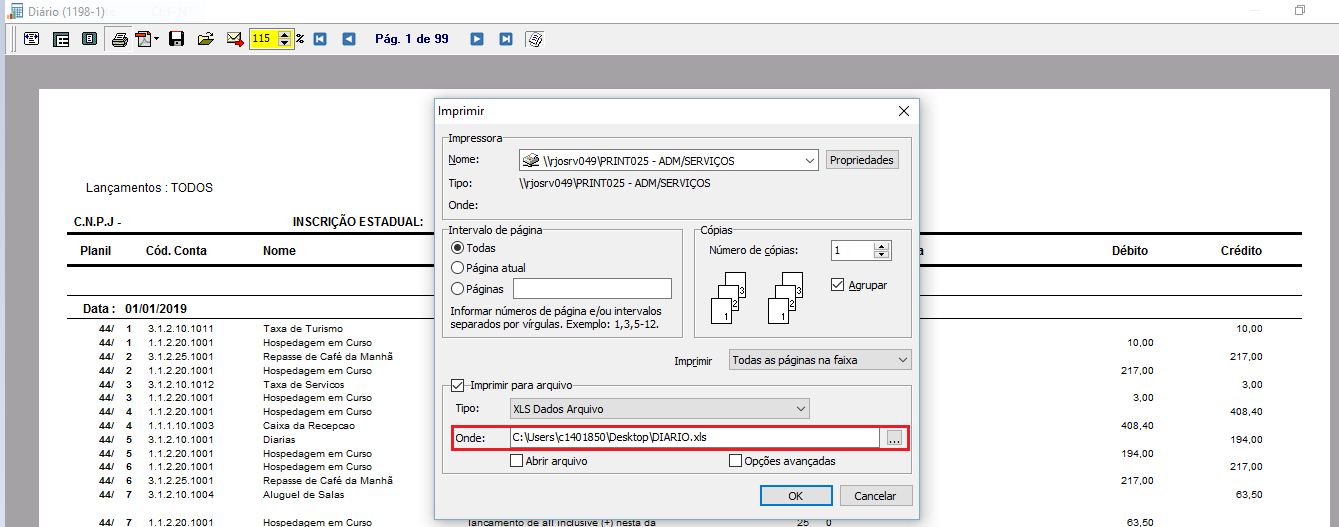Go to the previous report page
This screenshot has height=527, width=1339.
[x=349, y=39]
